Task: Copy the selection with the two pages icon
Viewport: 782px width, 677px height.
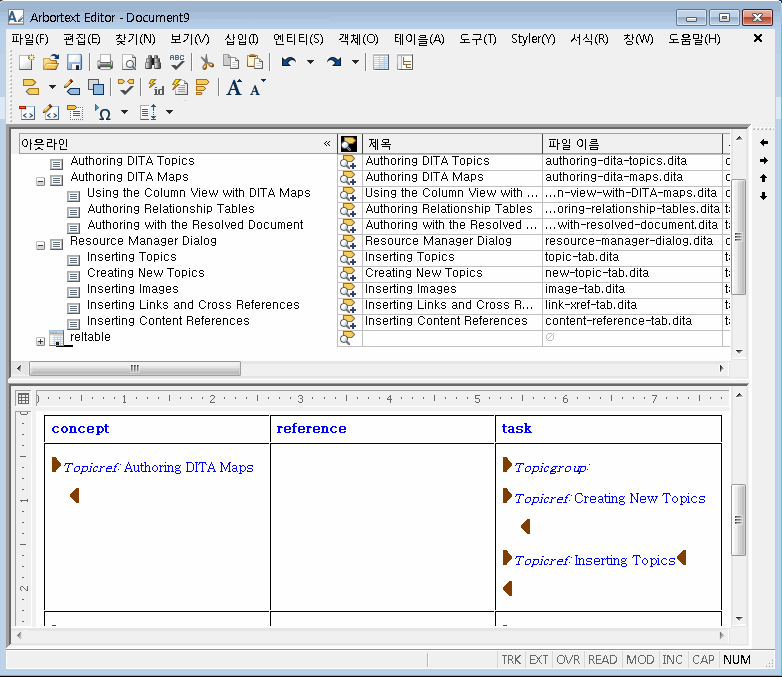Action: tap(230, 62)
